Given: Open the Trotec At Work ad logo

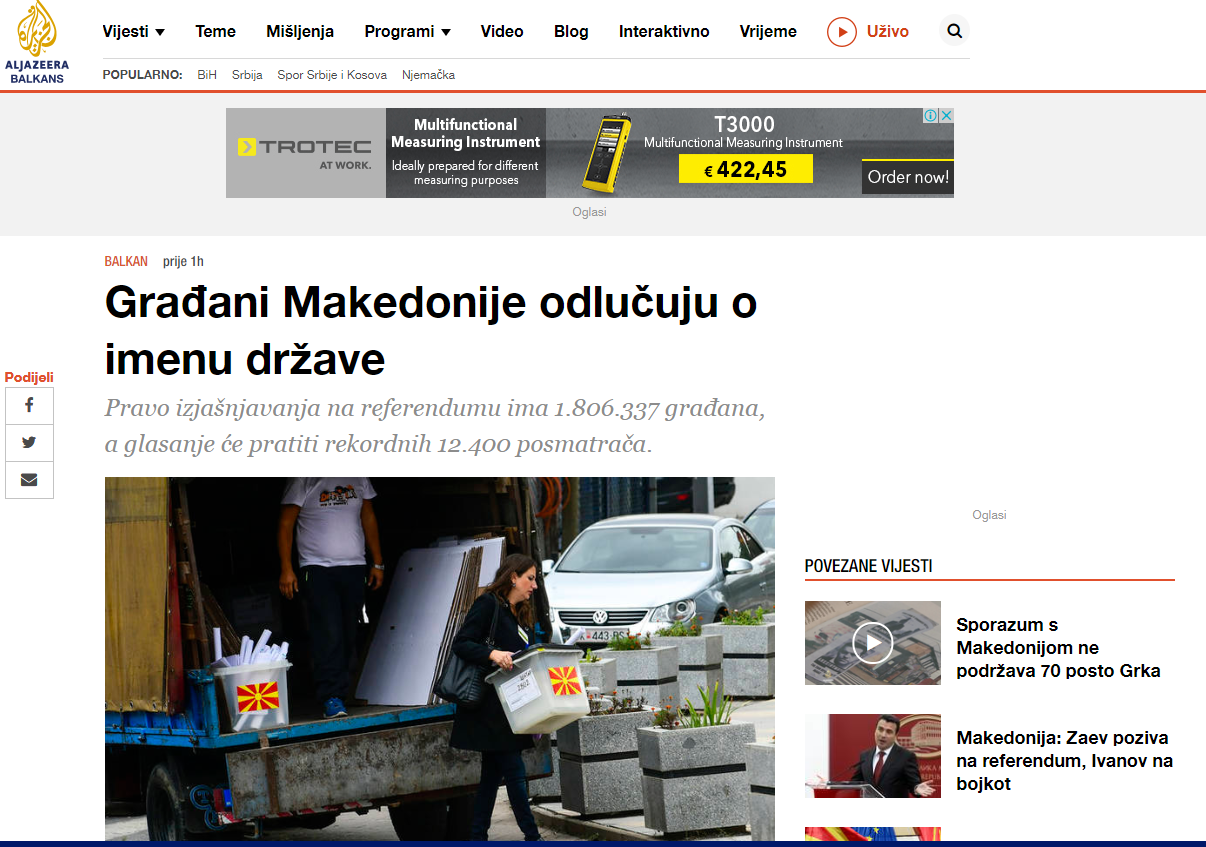Looking at the screenshot, I should click(305, 153).
